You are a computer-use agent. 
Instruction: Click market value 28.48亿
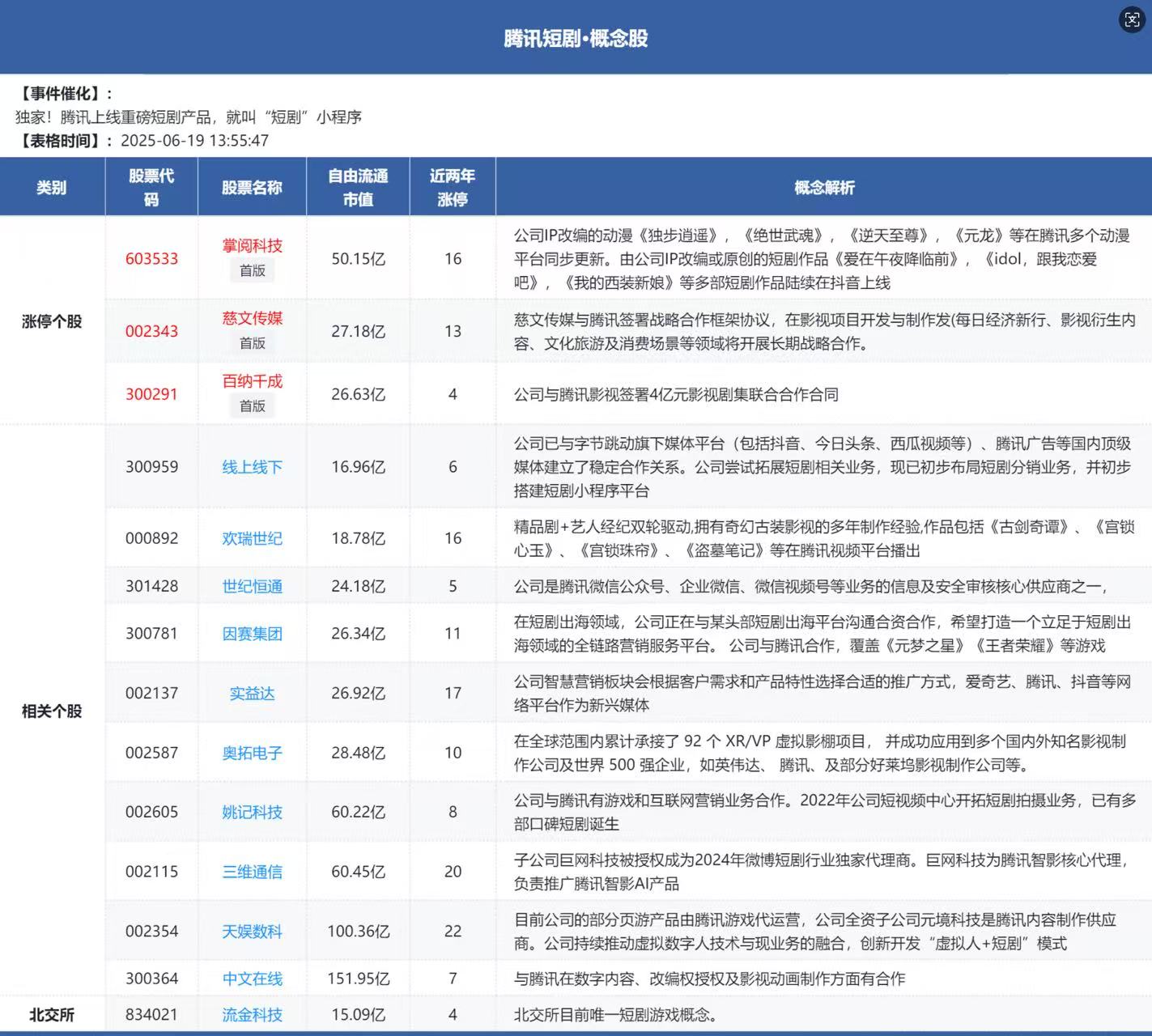point(358,753)
